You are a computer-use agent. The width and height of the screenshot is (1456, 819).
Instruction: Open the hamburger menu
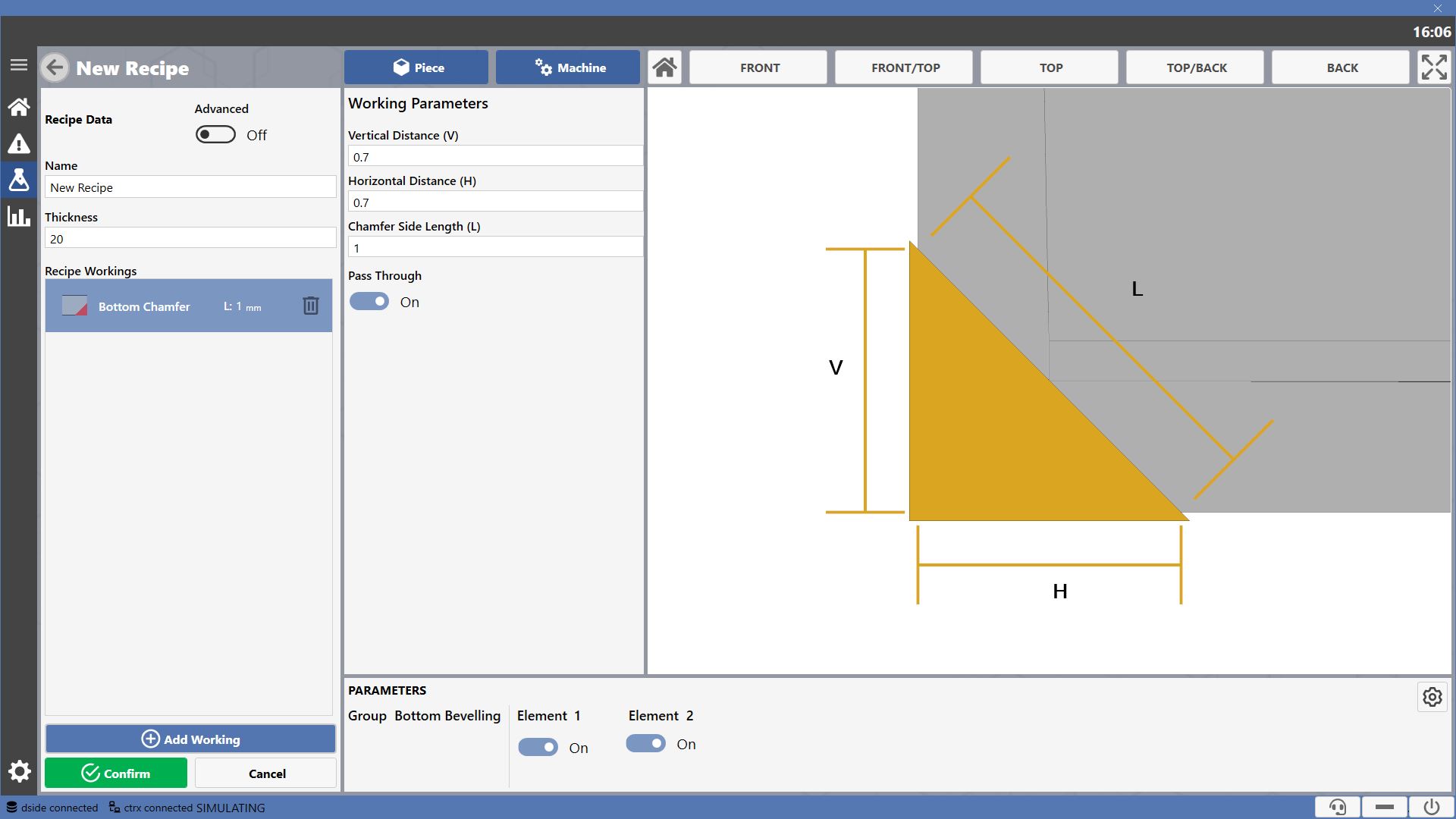19,65
